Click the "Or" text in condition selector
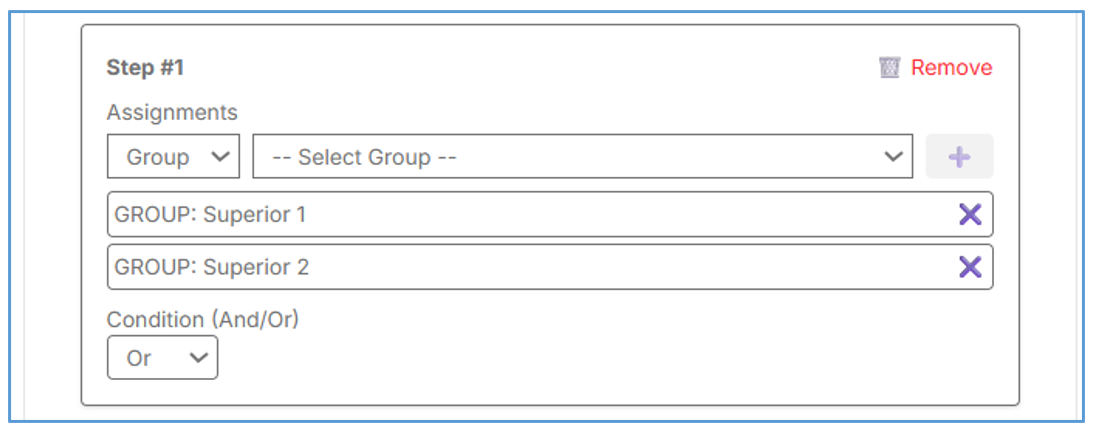 tap(139, 358)
